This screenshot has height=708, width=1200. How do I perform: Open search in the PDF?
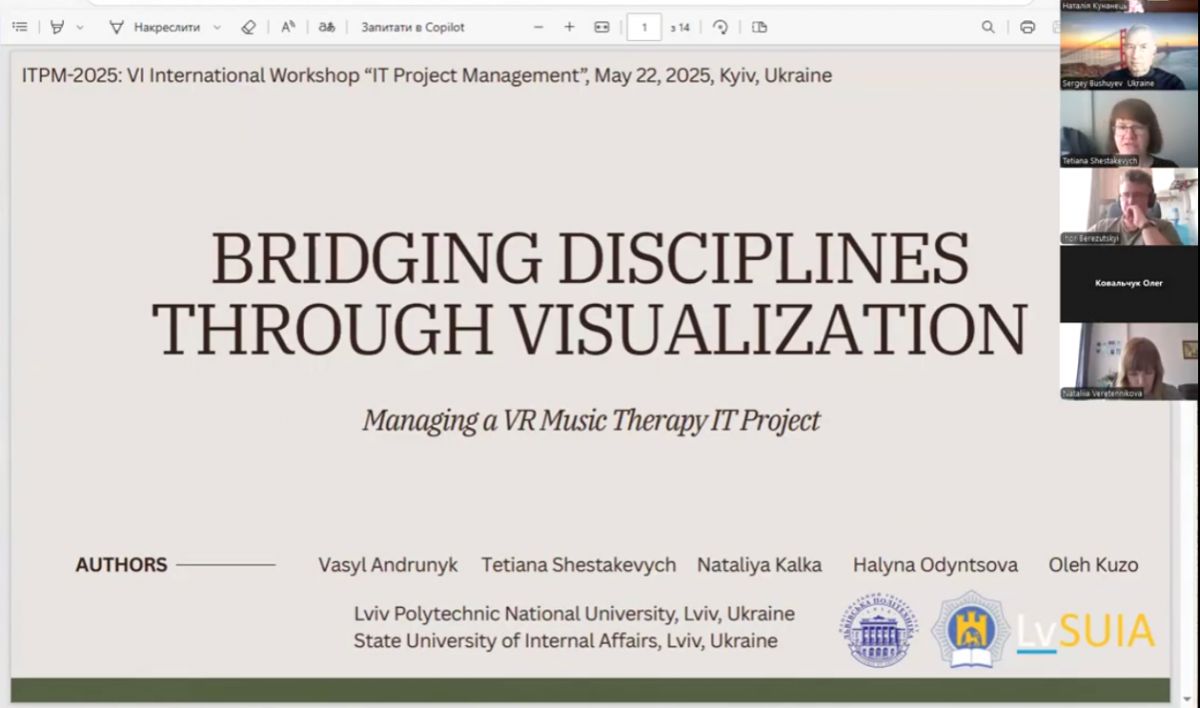988,27
